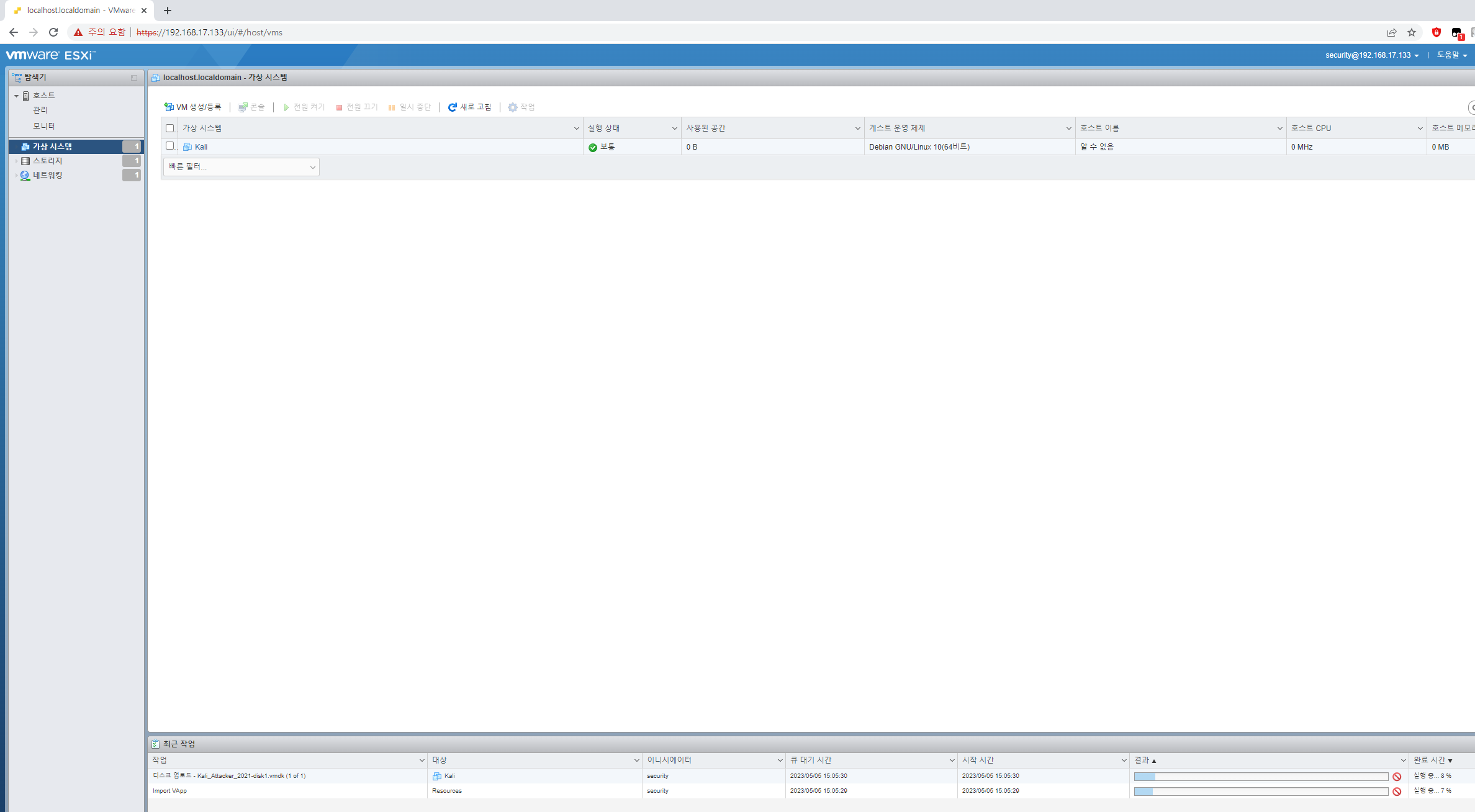The image size is (1475, 812).
Task: Click the disk upload progress bar
Action: [1260, 776]
